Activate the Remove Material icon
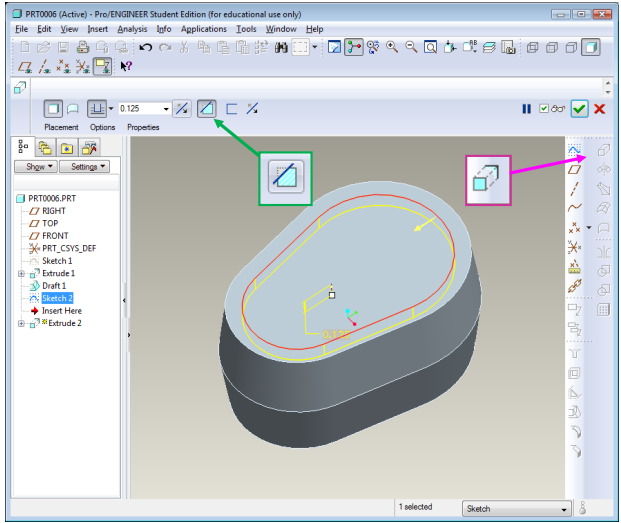This screenshot has width=621, height=523. pyautogui.click(x=206, y=108)
